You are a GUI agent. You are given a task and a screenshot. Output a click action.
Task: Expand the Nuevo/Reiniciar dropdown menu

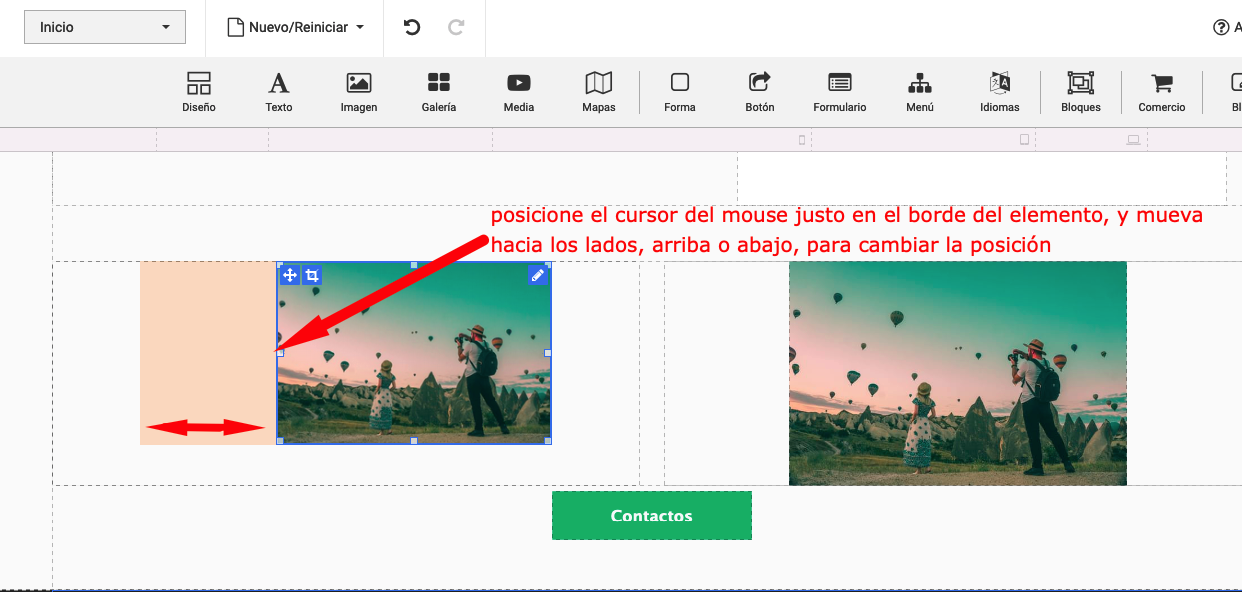pos(296,27)
